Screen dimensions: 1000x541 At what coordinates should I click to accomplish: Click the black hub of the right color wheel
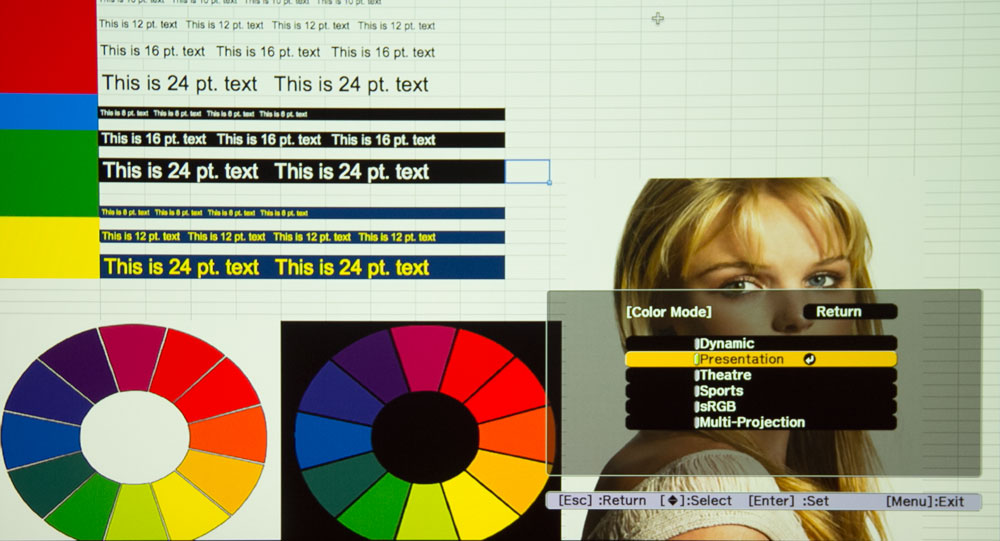pos(425,437)
